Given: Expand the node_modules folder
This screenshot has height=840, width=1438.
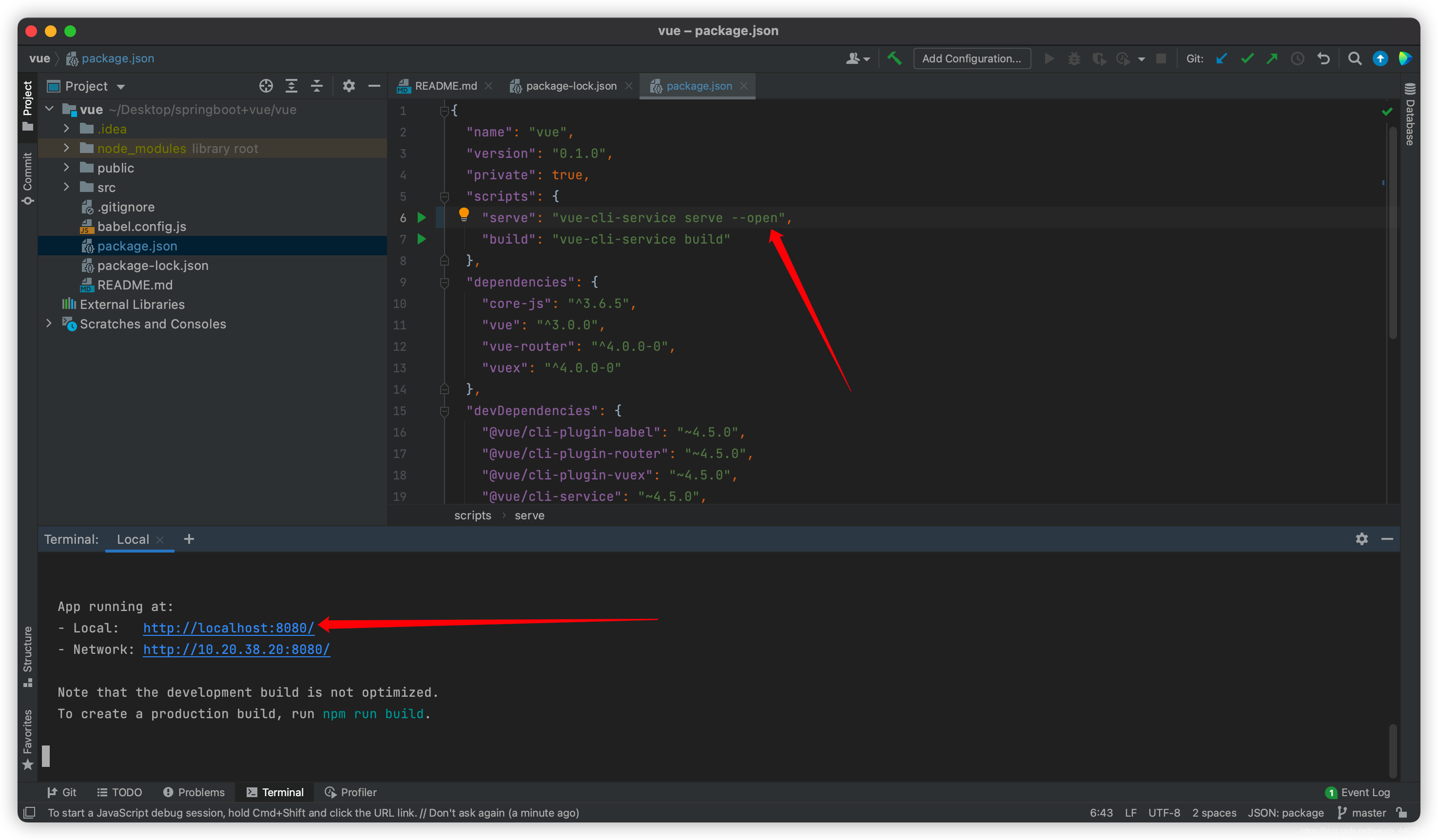Looking at the screenshot, I should coord(66,148).
